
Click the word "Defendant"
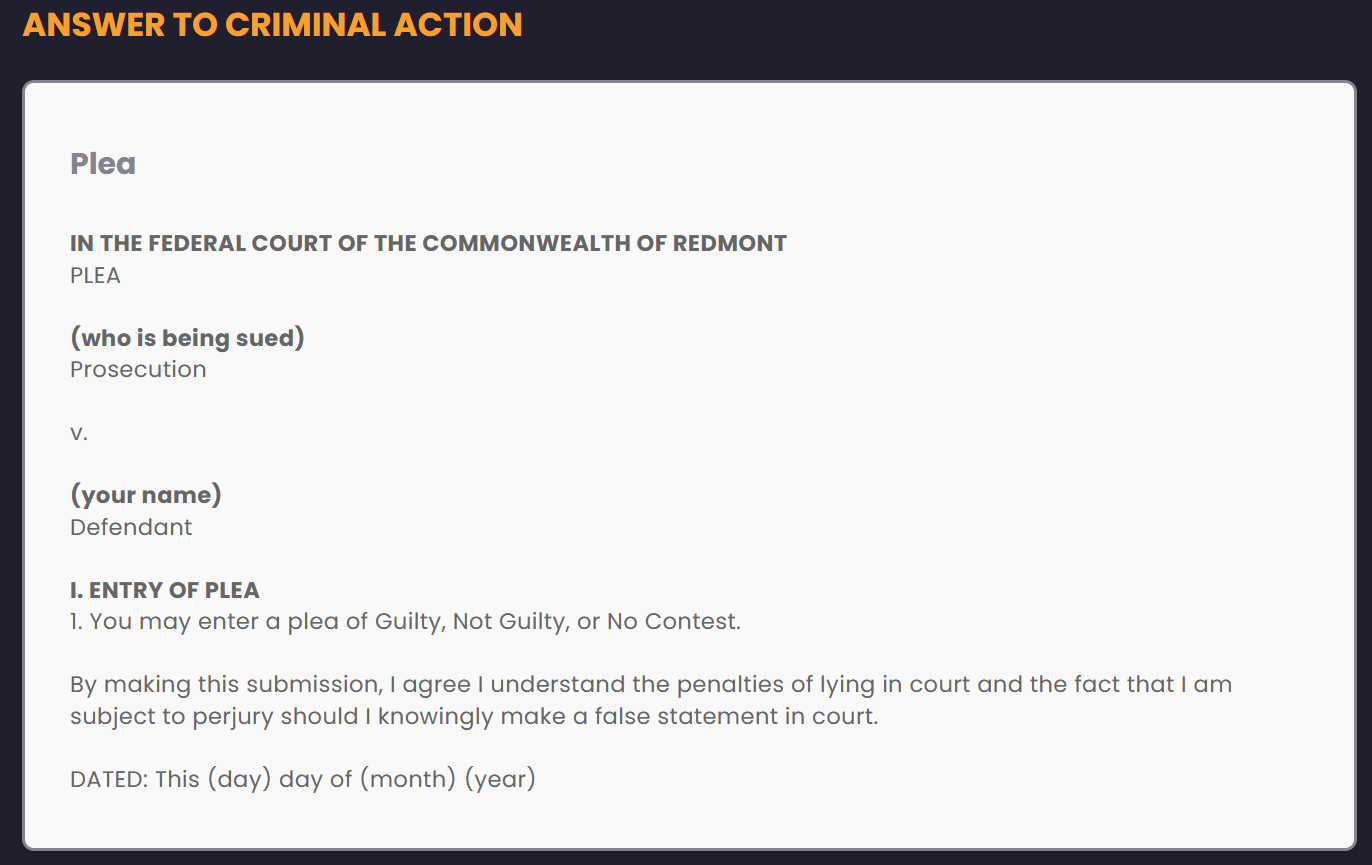click(x=131, y=527)
